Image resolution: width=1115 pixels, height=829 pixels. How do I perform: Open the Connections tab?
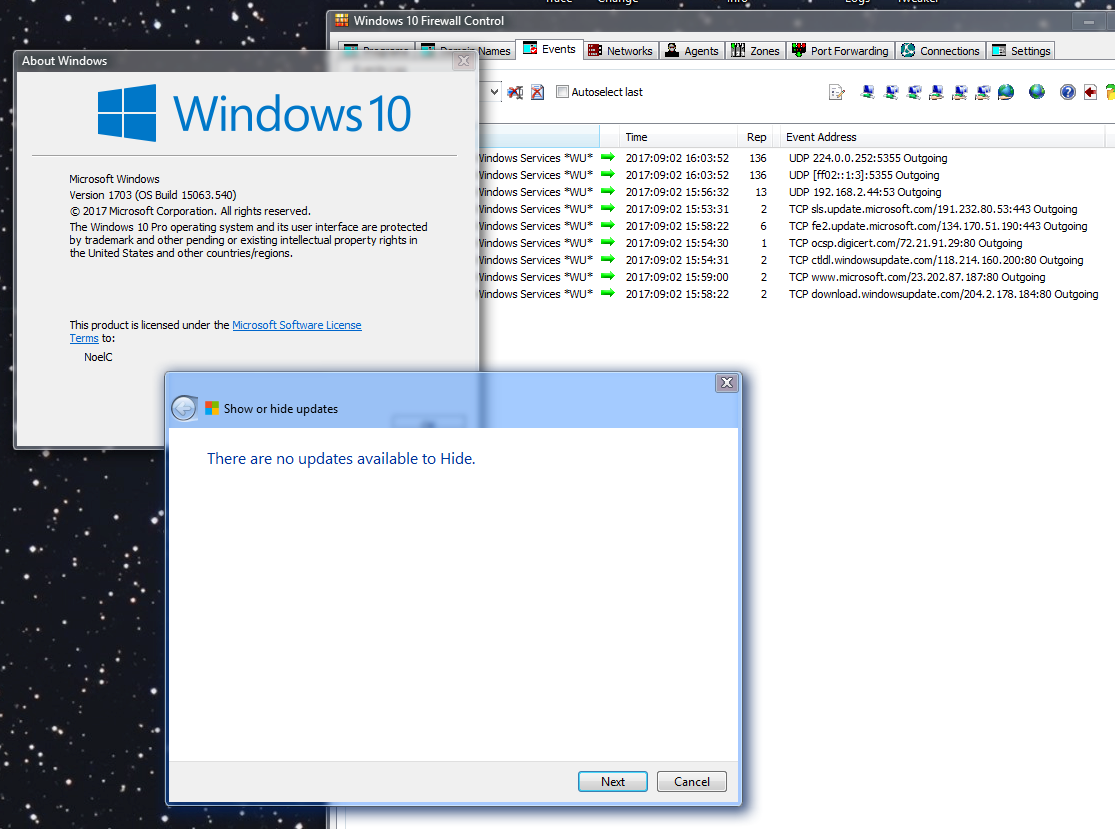[x=940, y=50]
